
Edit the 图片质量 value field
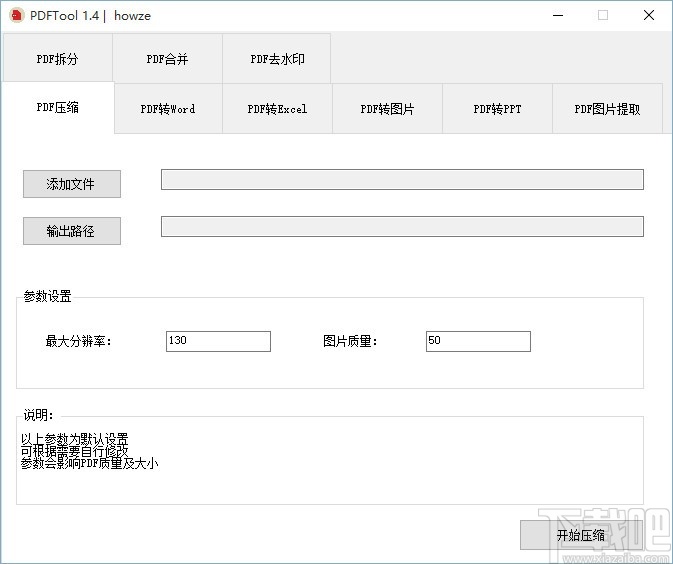478,341
